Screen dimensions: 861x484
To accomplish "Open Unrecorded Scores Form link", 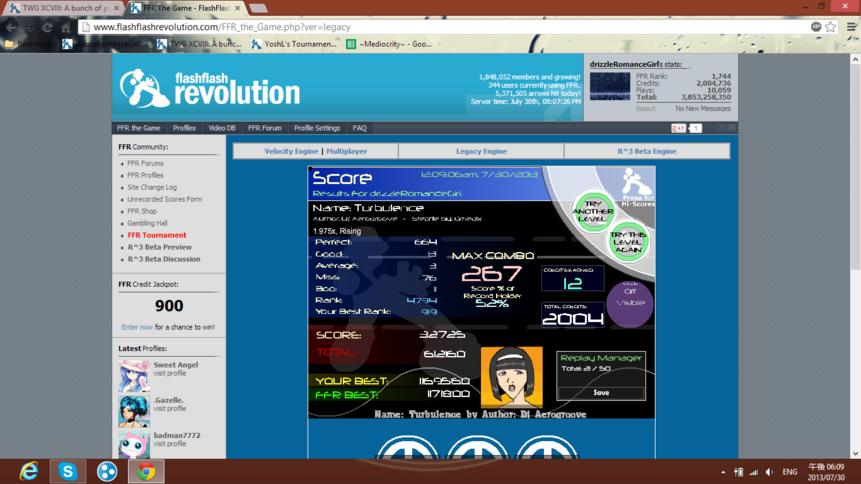I will [x=165, y=199].
